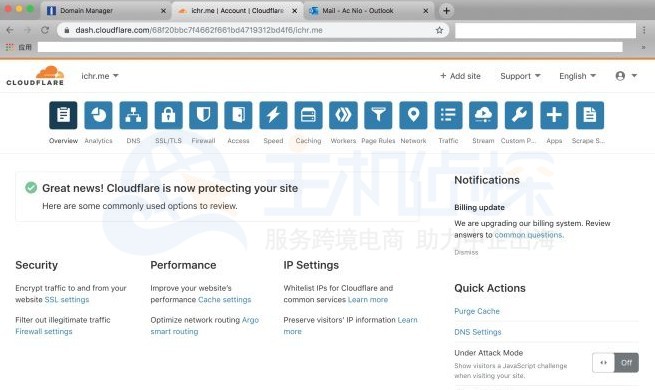Open the SSL settings link
This screenshot has width=655, height=390.
(67, 299)
